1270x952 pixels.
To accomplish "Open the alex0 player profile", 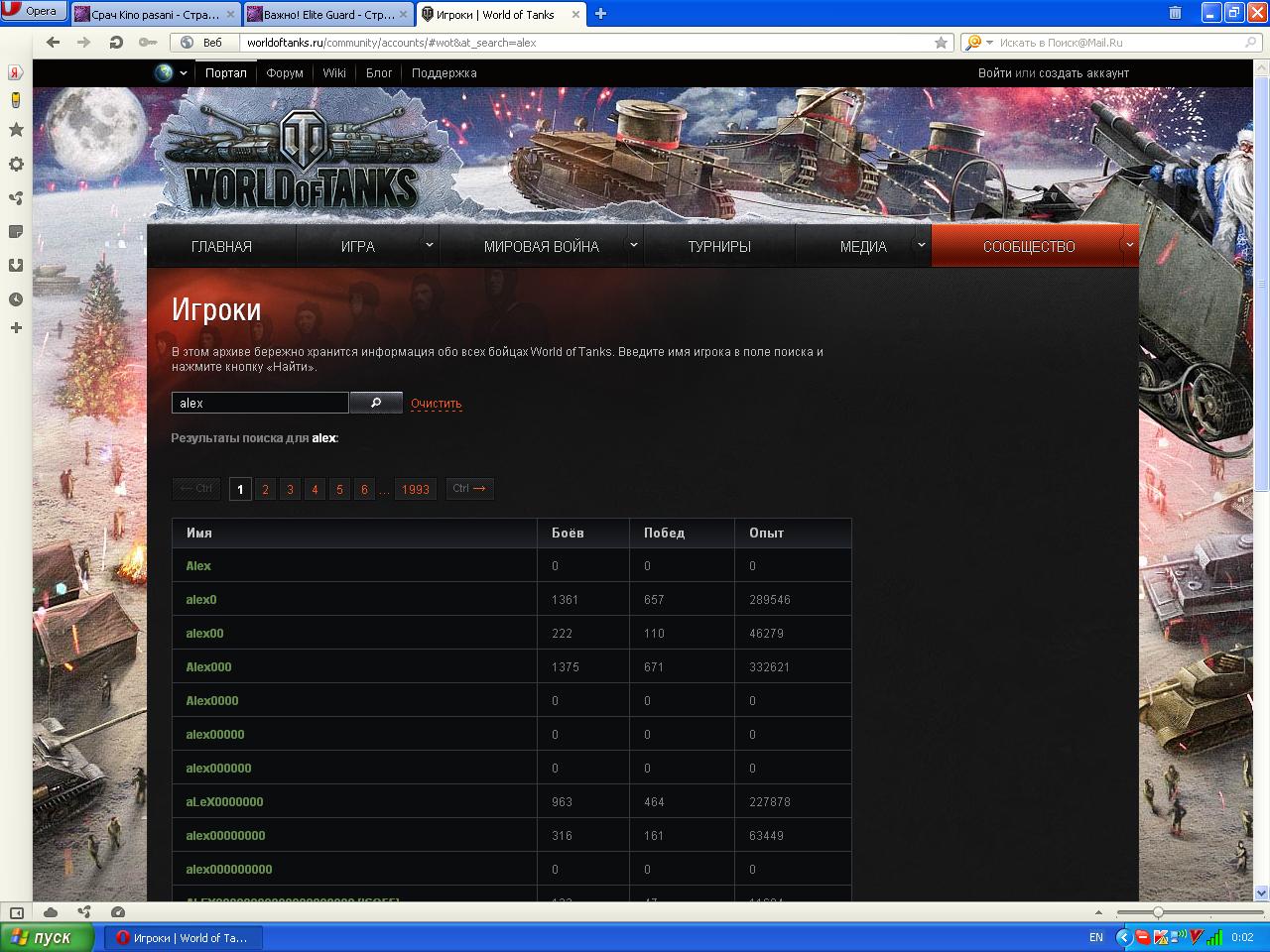I will pyautogui.click(x=201, y=600).
